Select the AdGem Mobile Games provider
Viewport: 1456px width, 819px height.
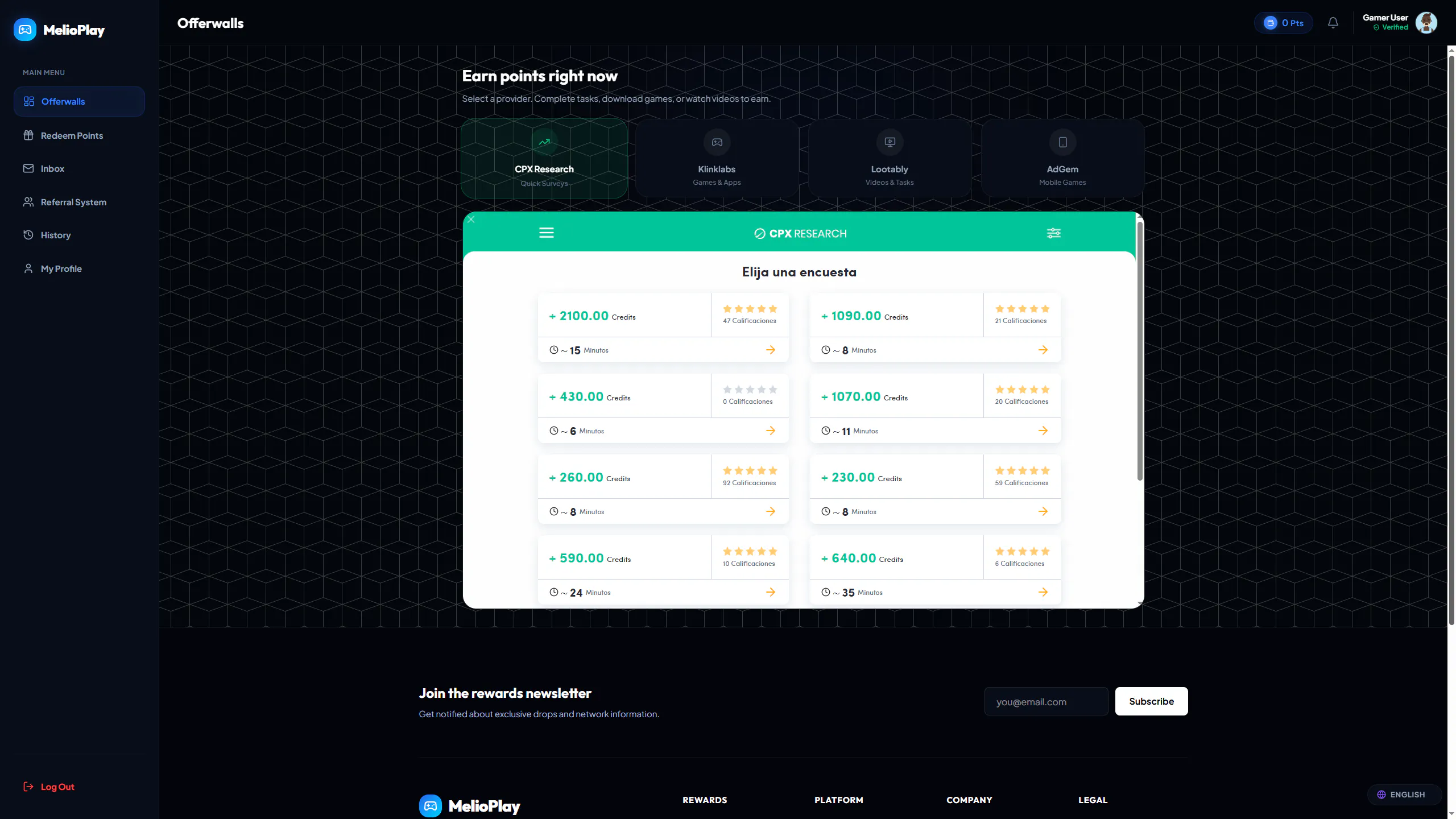click(x=1062, y=158)
